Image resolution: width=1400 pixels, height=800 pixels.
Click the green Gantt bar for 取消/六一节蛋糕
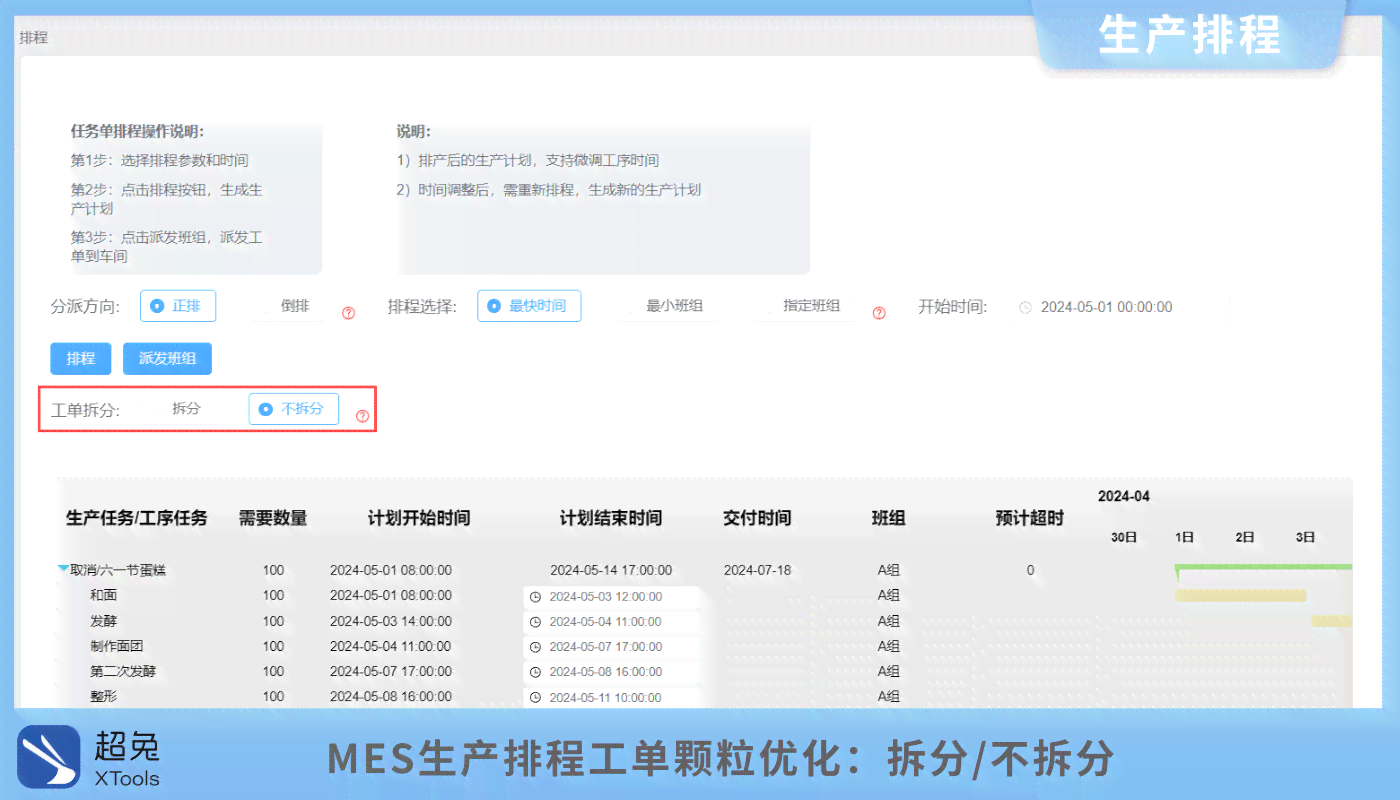[x=1264, y=567]
